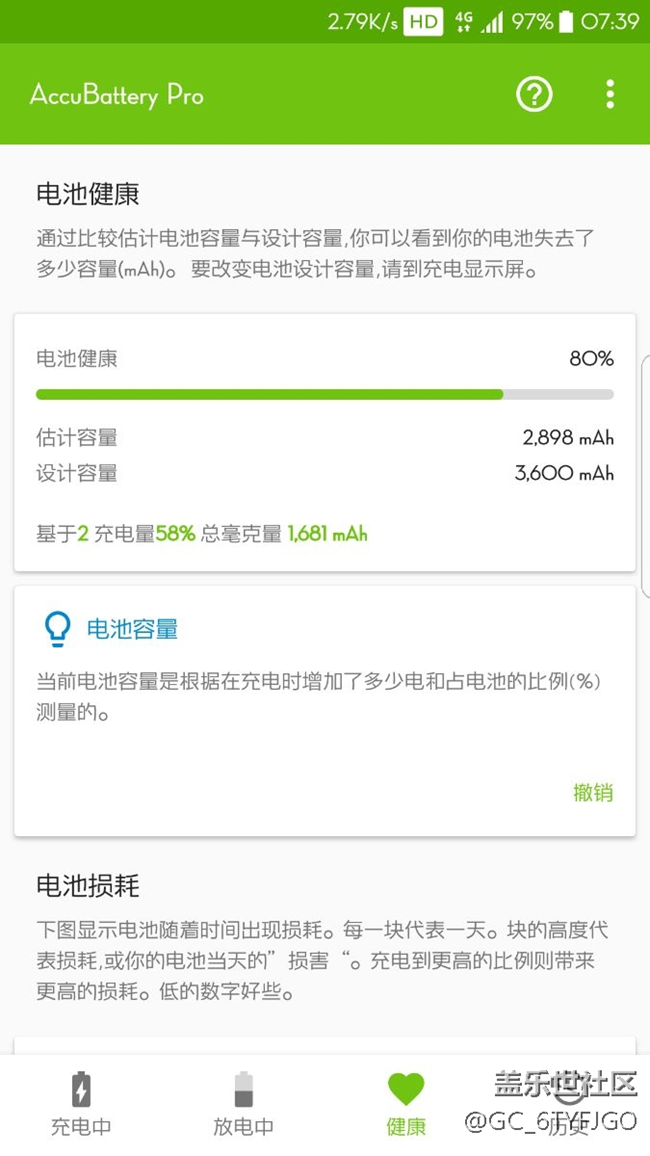Open the overflow menu with three dots
Image resolution: width=650 pixels, height=1156 pixels.
609,93
